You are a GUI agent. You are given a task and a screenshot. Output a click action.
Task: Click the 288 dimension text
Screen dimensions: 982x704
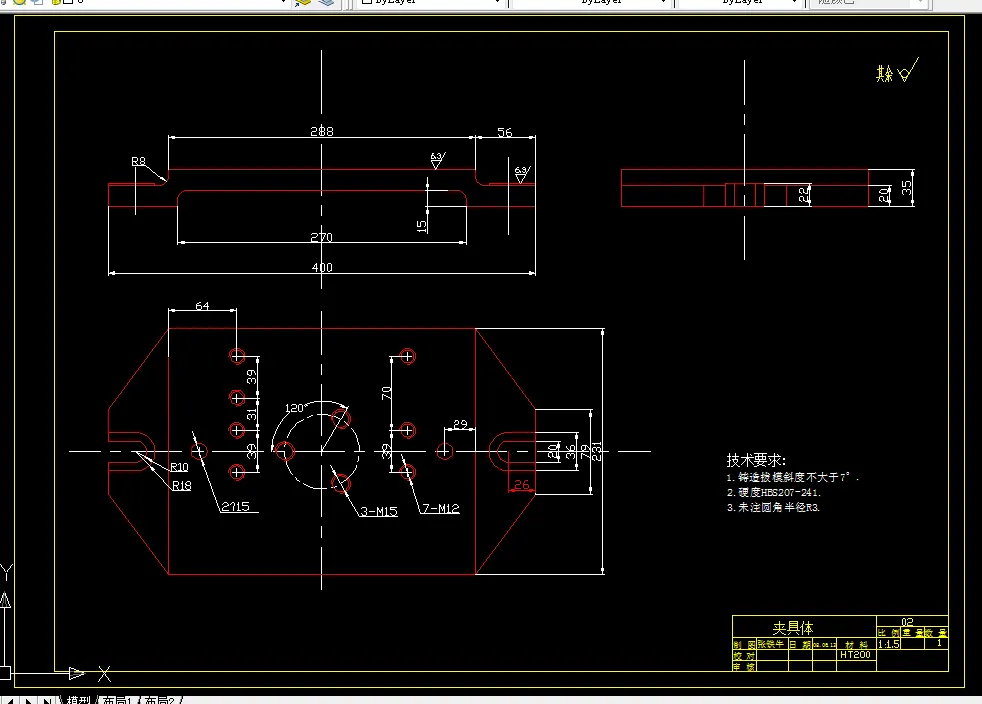322,132
